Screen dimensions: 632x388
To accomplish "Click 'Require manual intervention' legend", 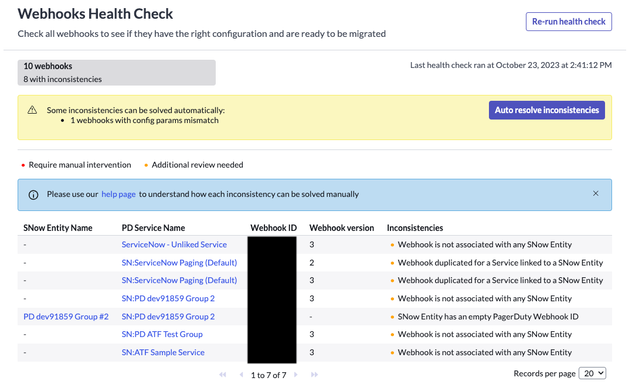I will (80, 165).
